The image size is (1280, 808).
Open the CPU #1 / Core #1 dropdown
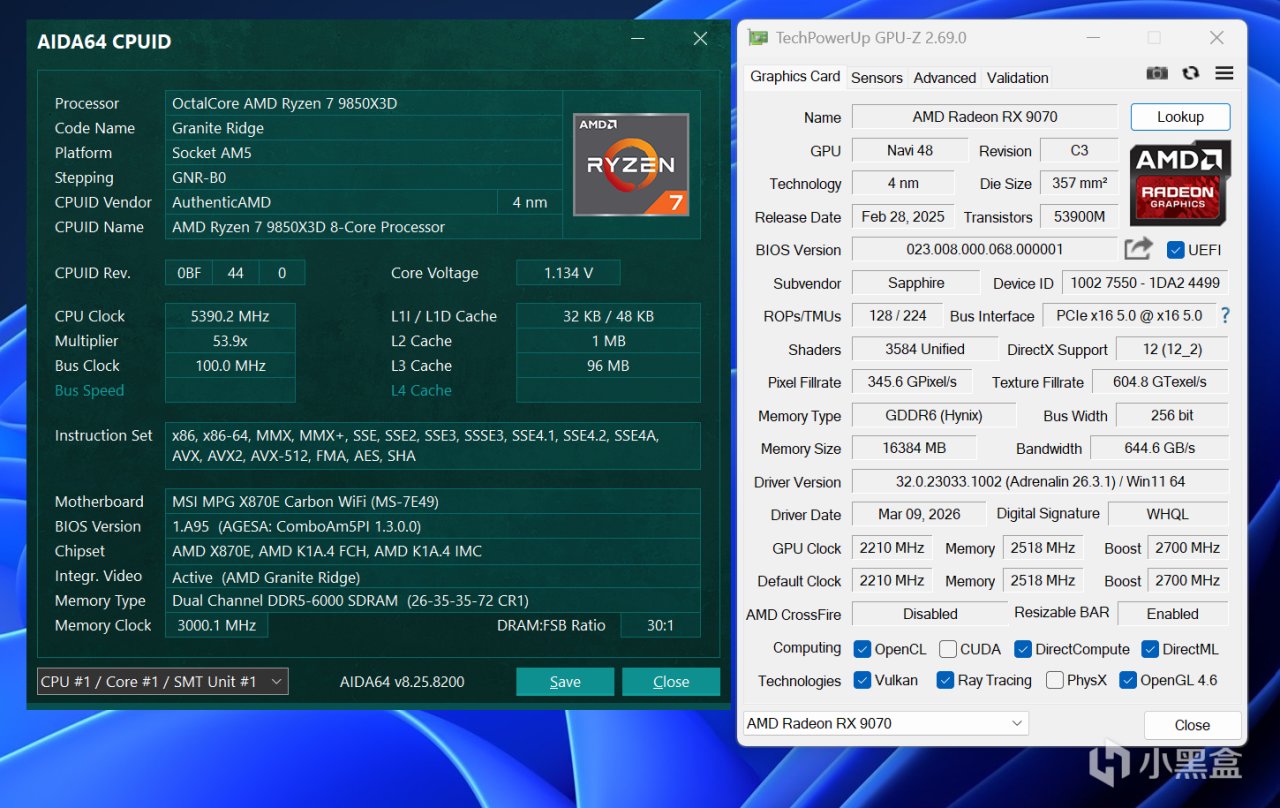pyautogui.click(x=163, y=681)
